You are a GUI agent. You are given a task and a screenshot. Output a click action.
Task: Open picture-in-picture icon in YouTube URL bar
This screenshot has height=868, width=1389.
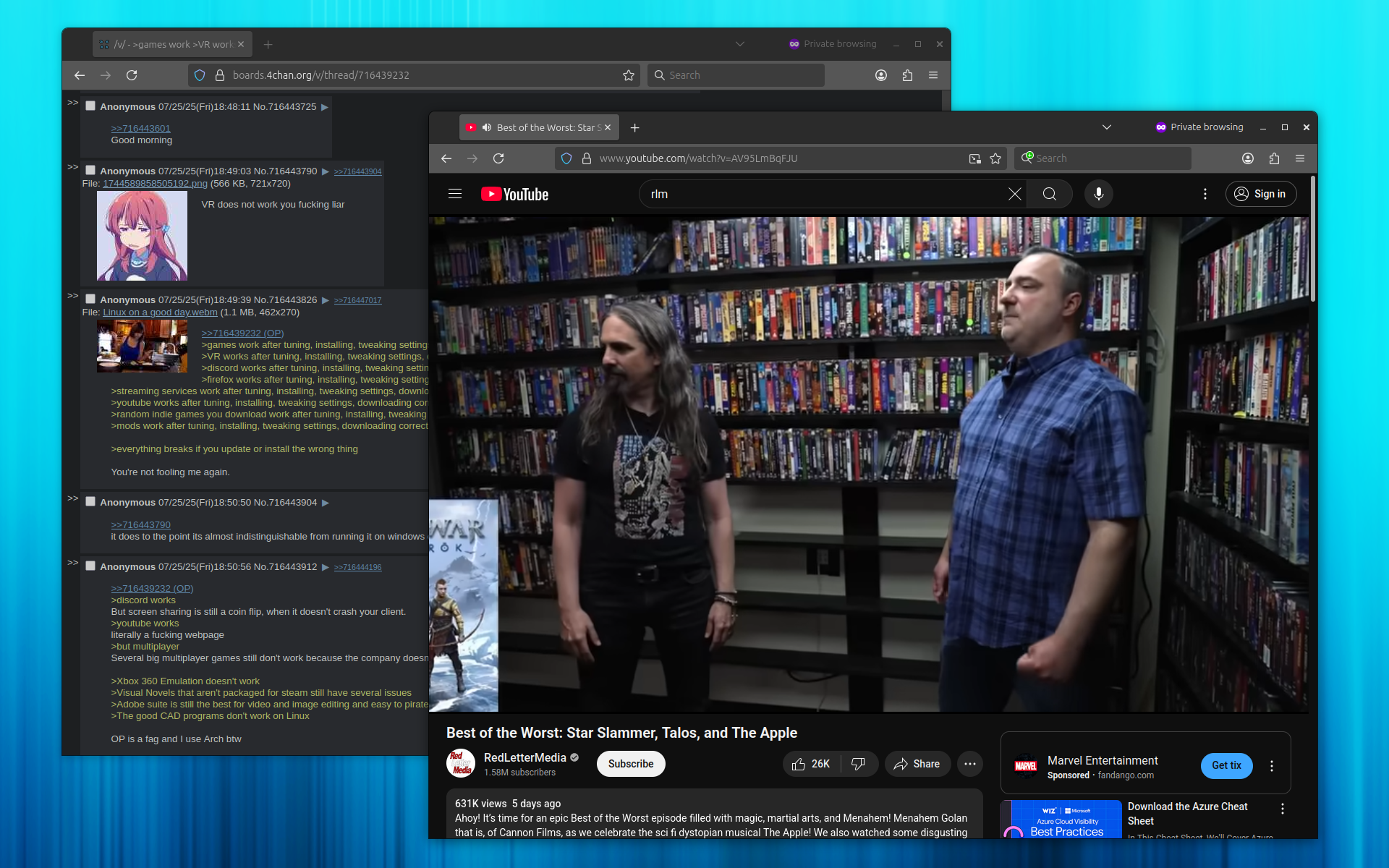point(975,158)
